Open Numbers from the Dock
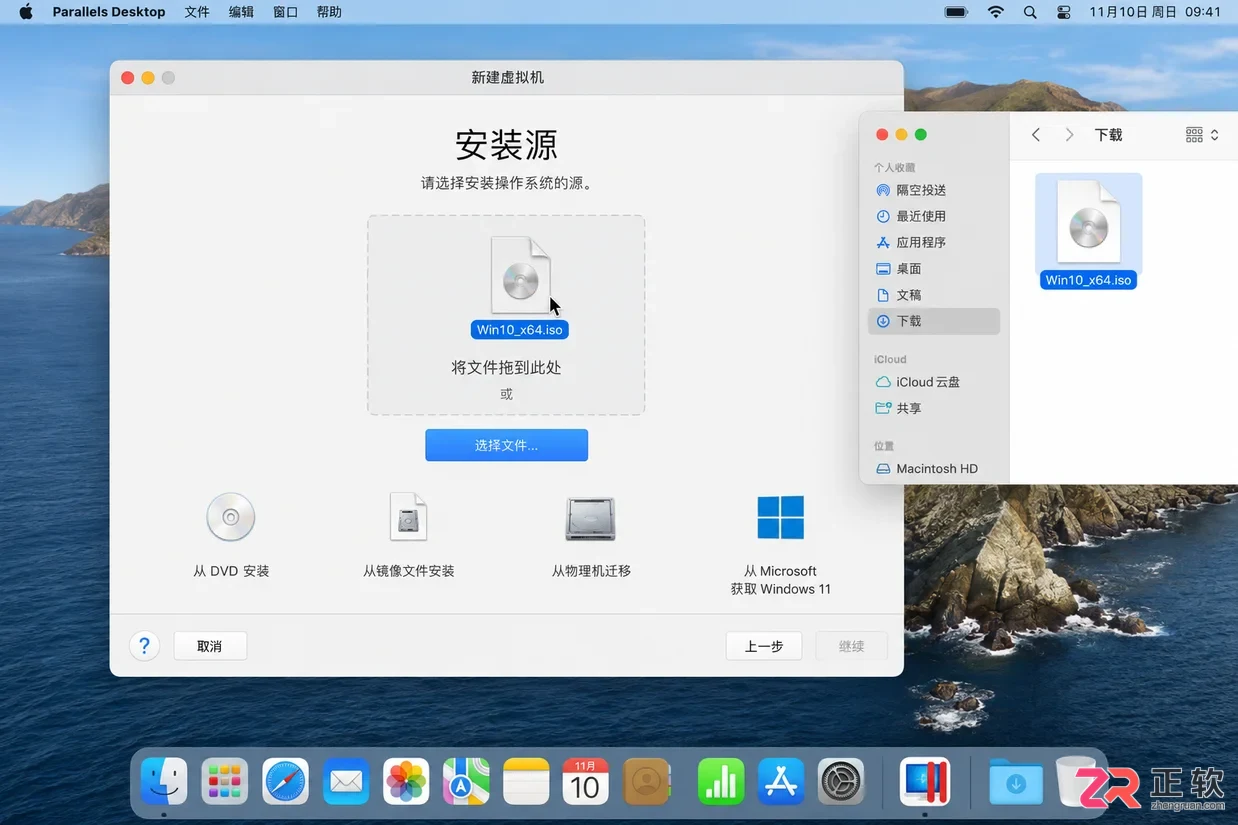This screenshot has height=825, width=1238. point(721,781)
